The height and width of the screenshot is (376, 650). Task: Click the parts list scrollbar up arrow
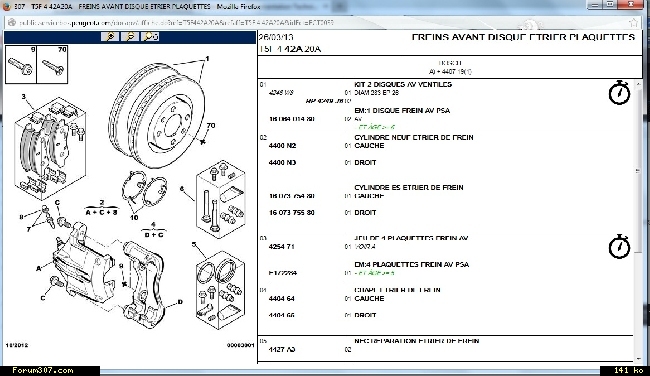(638, 82)
